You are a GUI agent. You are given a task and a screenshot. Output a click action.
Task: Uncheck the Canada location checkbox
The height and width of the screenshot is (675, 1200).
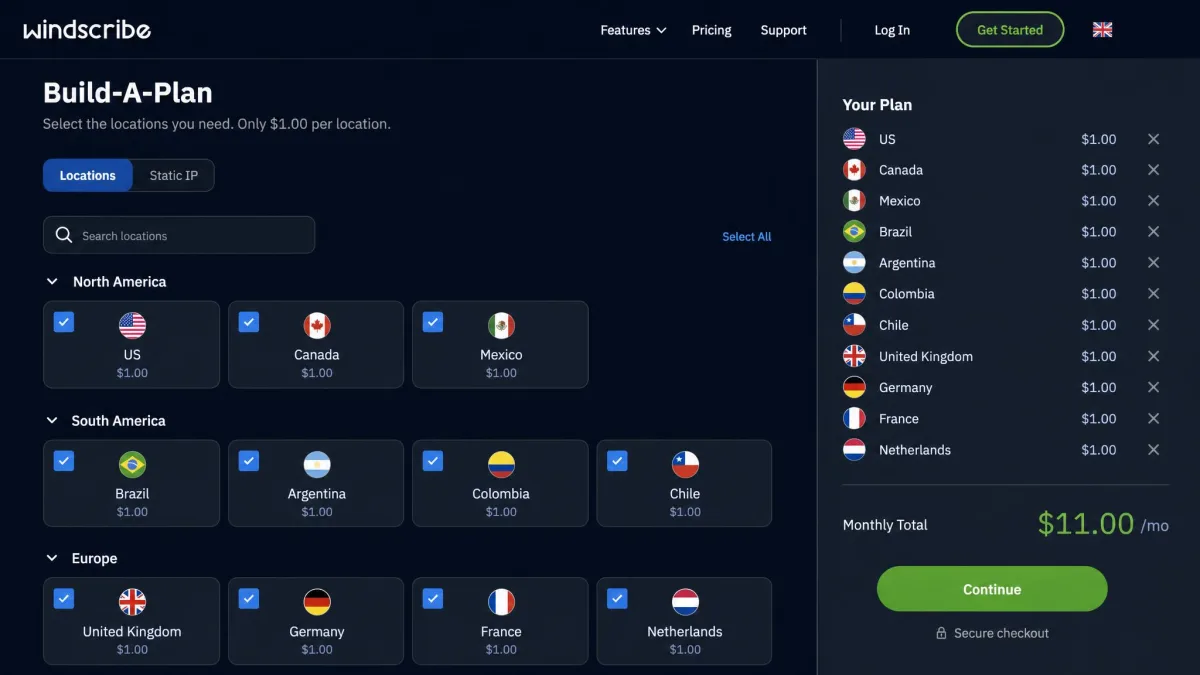coord(249,322)
